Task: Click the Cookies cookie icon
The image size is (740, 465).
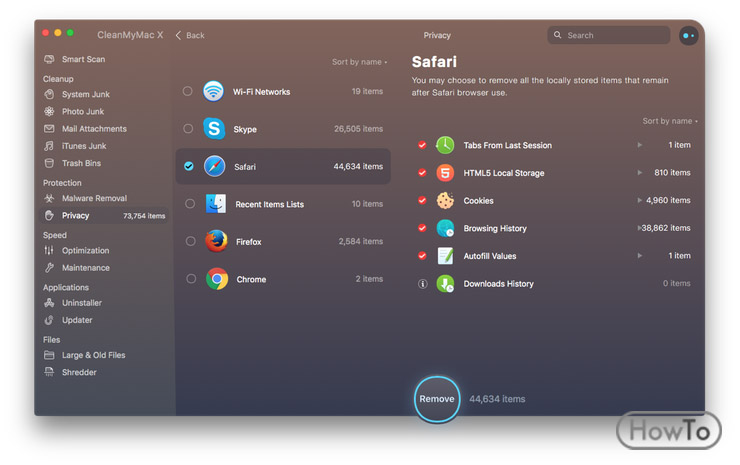Action: point(445,201)
